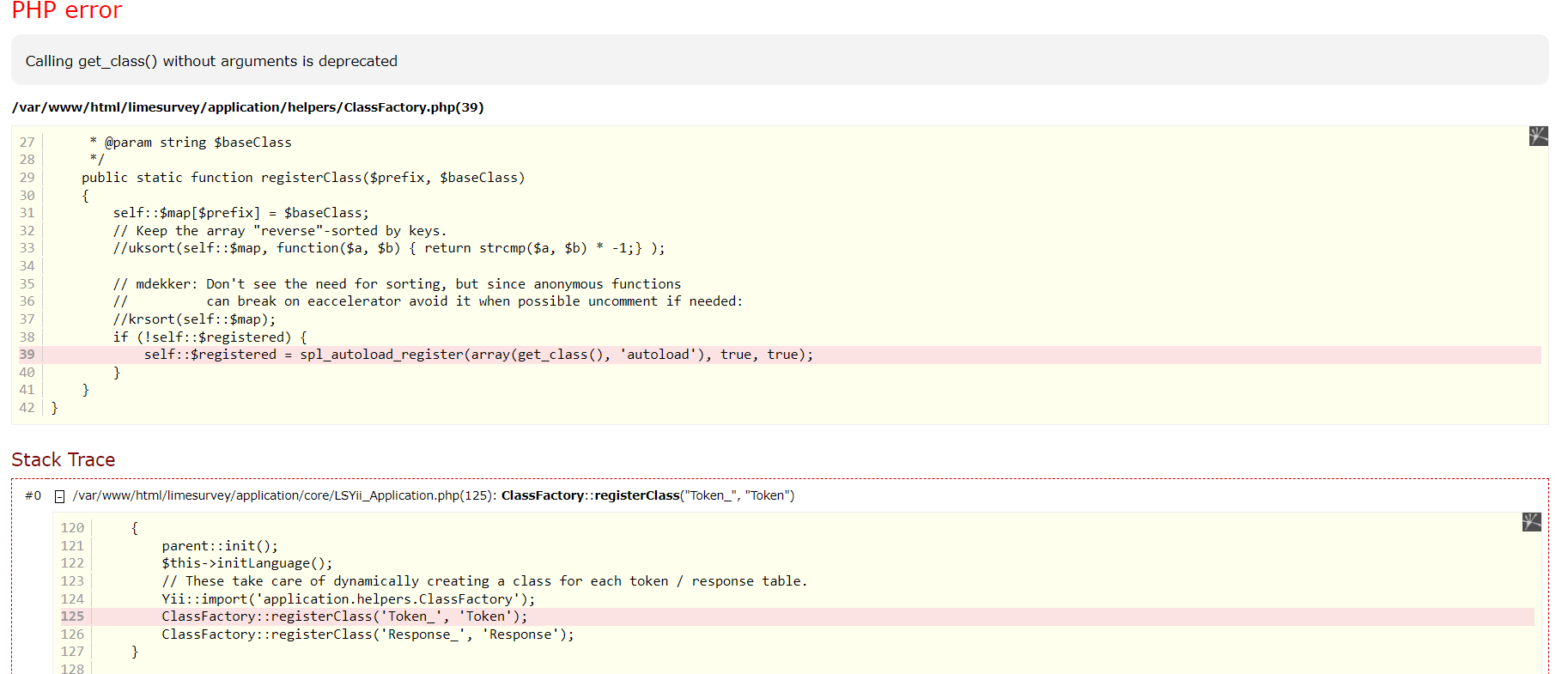
Task: Click the highlighted spl_autoload_register line 39
Action: coord(477,355)
